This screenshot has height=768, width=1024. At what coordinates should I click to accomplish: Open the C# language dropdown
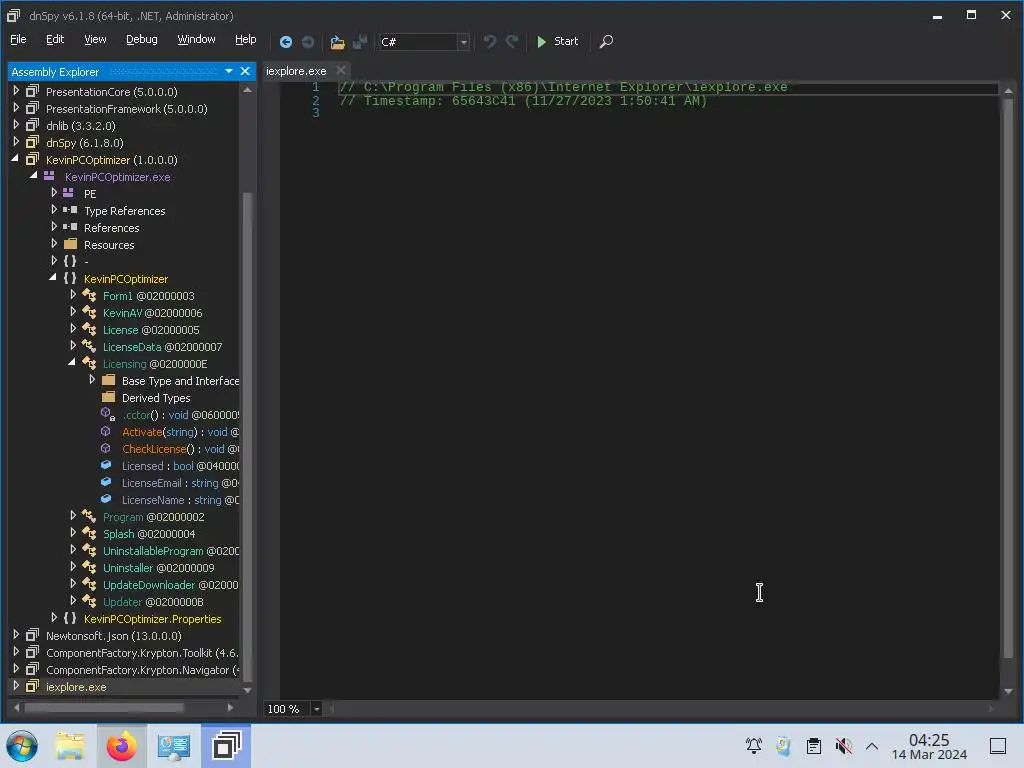[x=464, y=42]
